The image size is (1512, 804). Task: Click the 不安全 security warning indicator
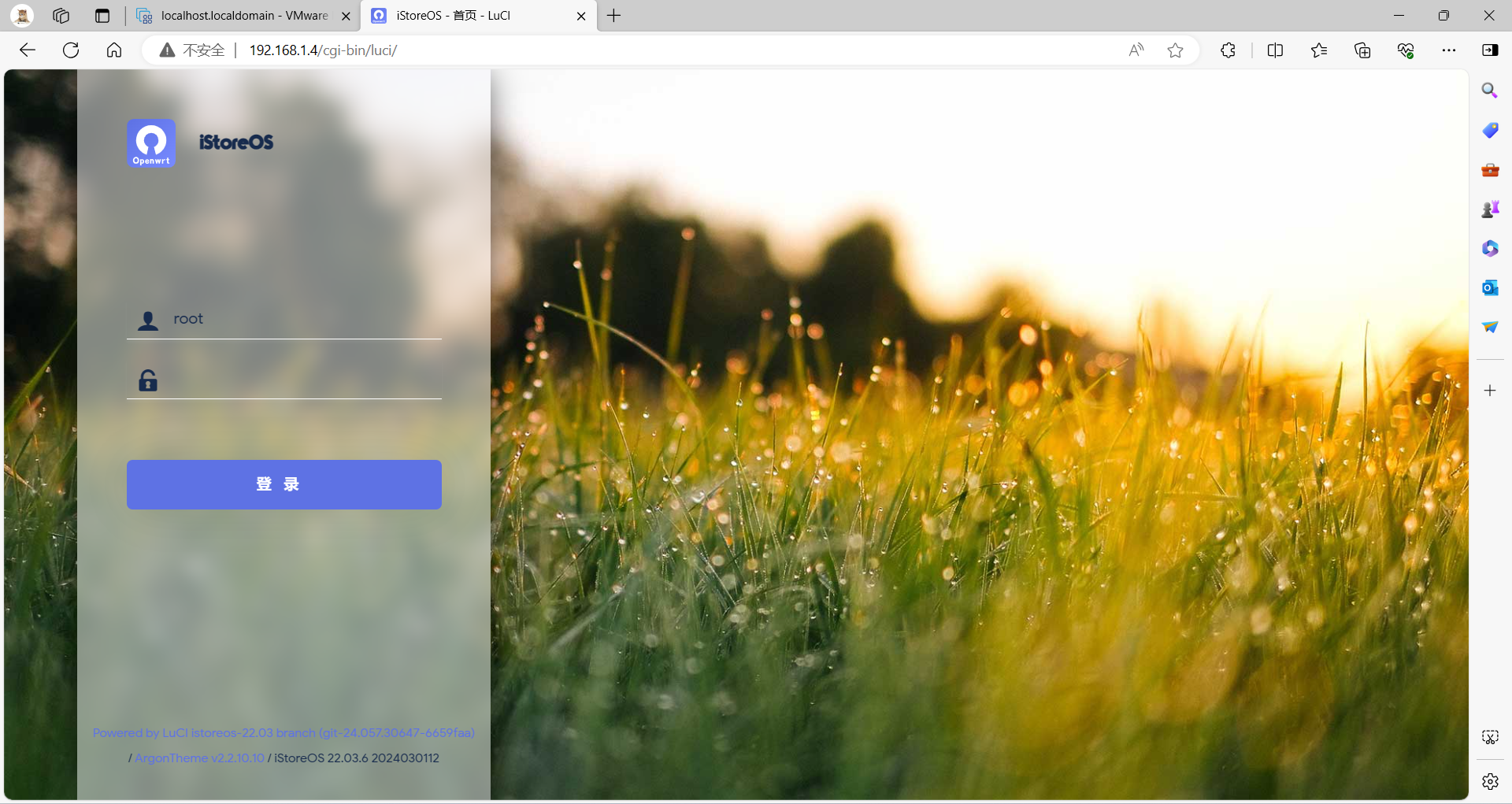193,50
